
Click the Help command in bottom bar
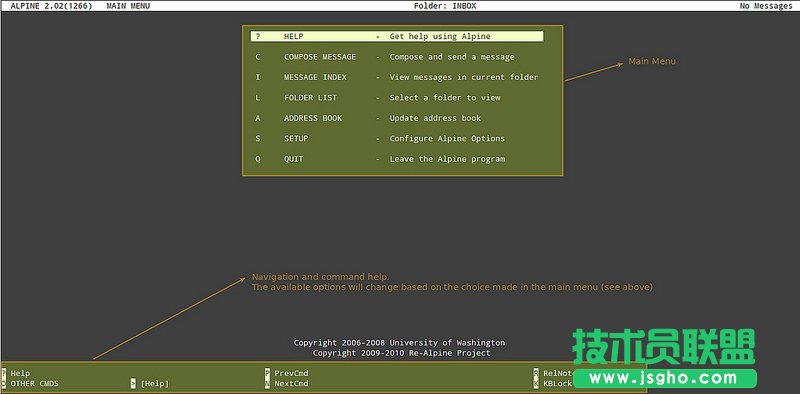[20, 373]
